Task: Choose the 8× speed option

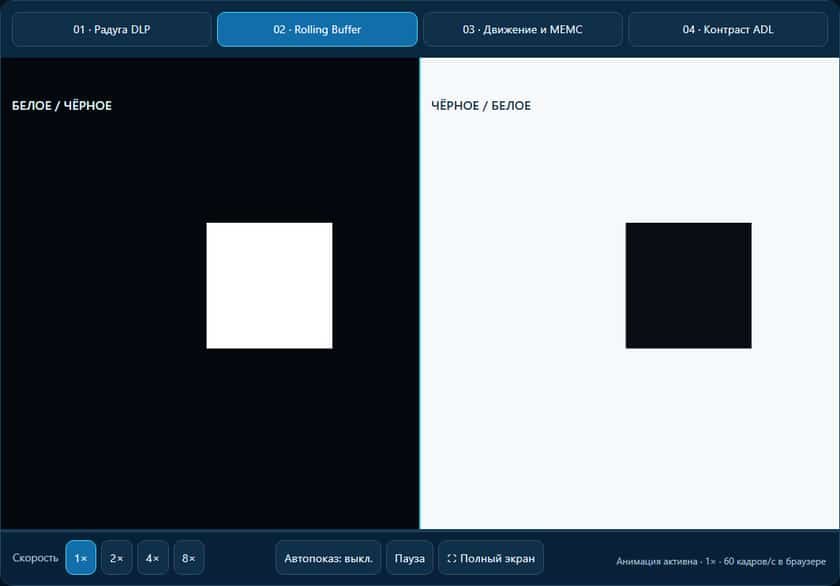Action: click(189, 558)
